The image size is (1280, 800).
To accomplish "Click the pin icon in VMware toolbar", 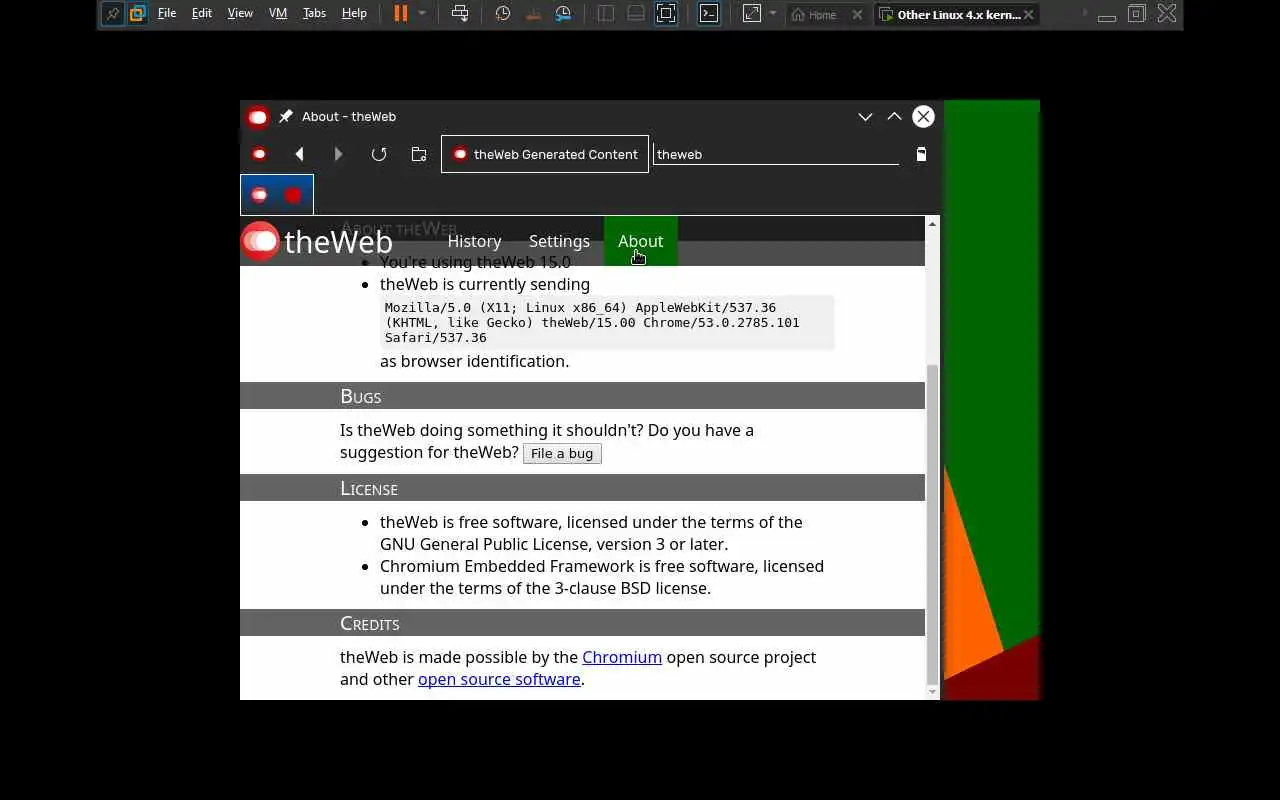I will pos(112,14).
